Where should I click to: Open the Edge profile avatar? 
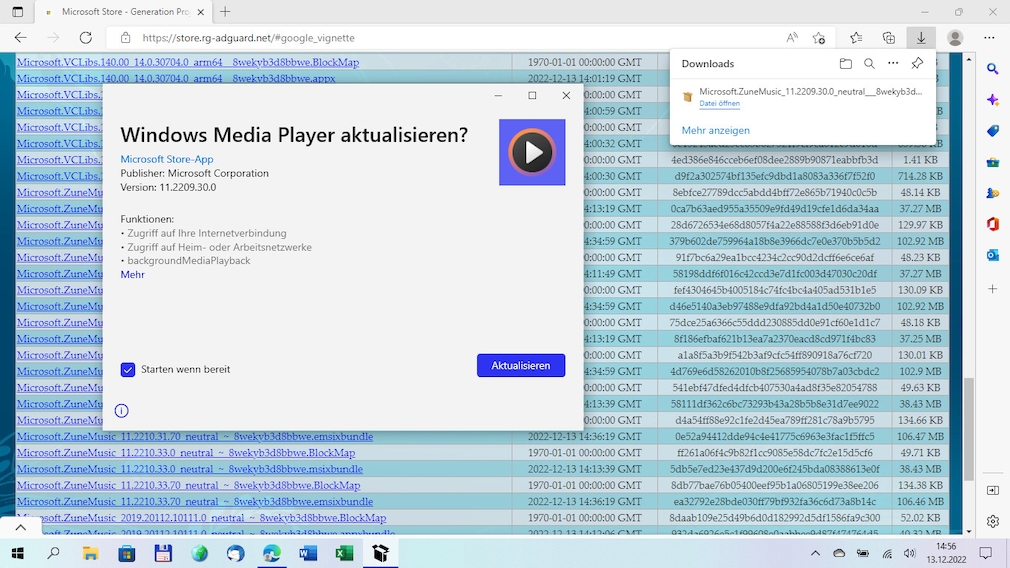point(955,37)
